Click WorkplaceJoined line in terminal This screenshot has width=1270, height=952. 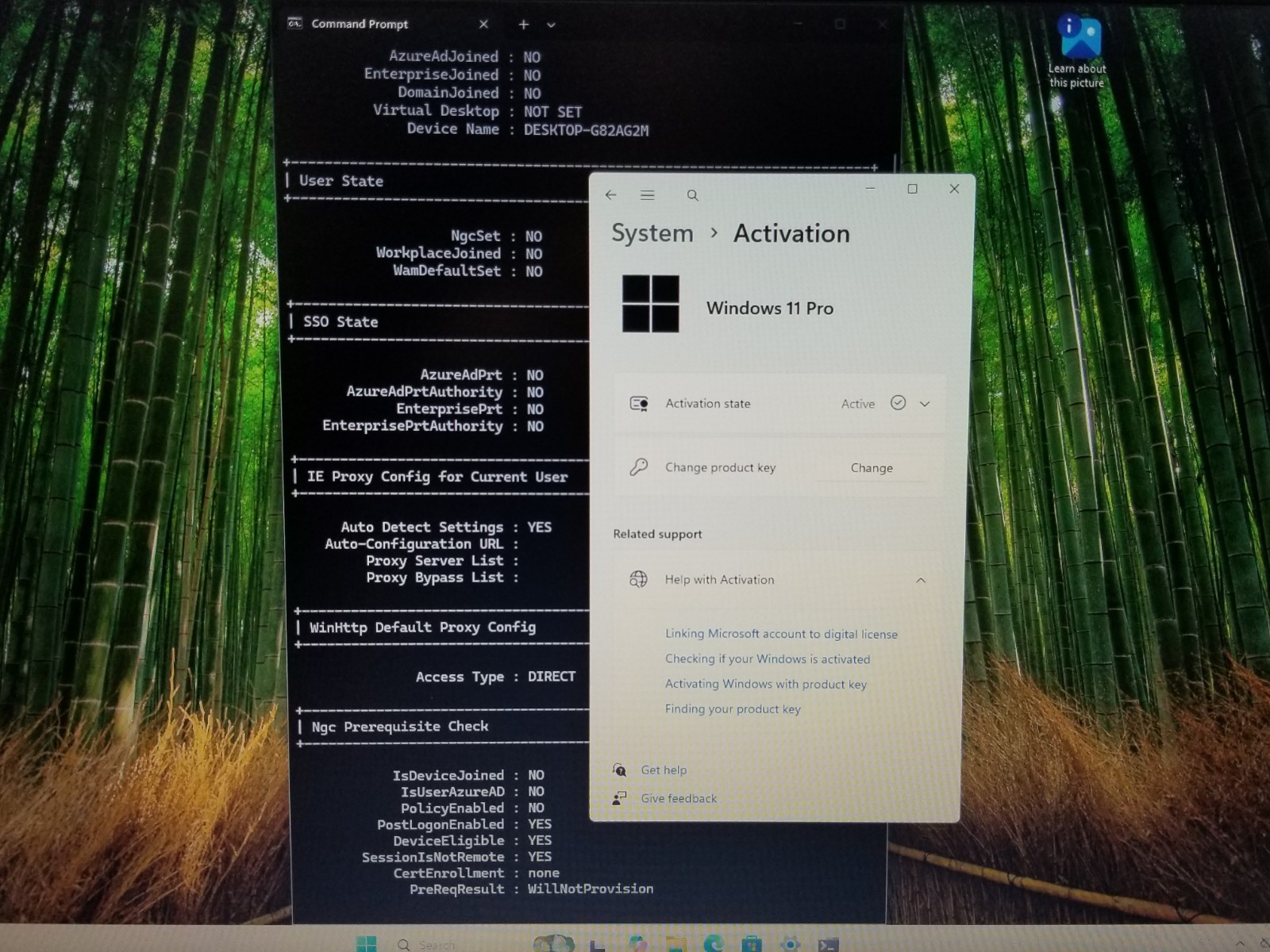pyautogui.click(x=459, y=253)
